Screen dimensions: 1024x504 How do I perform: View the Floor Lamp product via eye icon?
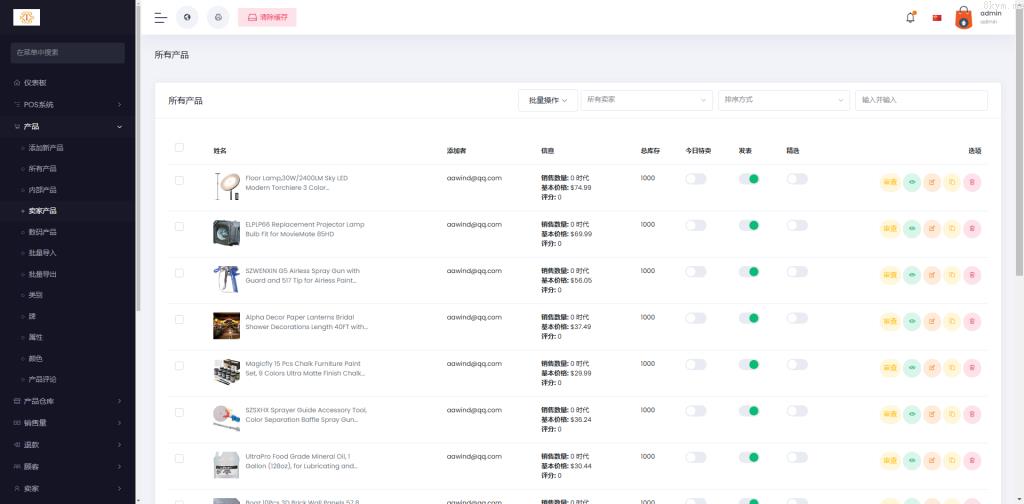pyautogui.click(x=911, y=182)
